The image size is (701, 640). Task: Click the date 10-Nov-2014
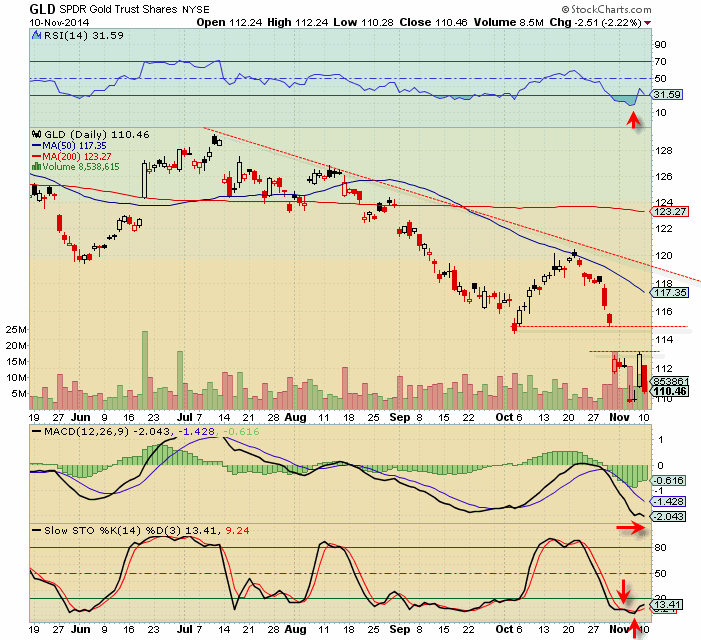pyautogui.click(x=59, y=22)
